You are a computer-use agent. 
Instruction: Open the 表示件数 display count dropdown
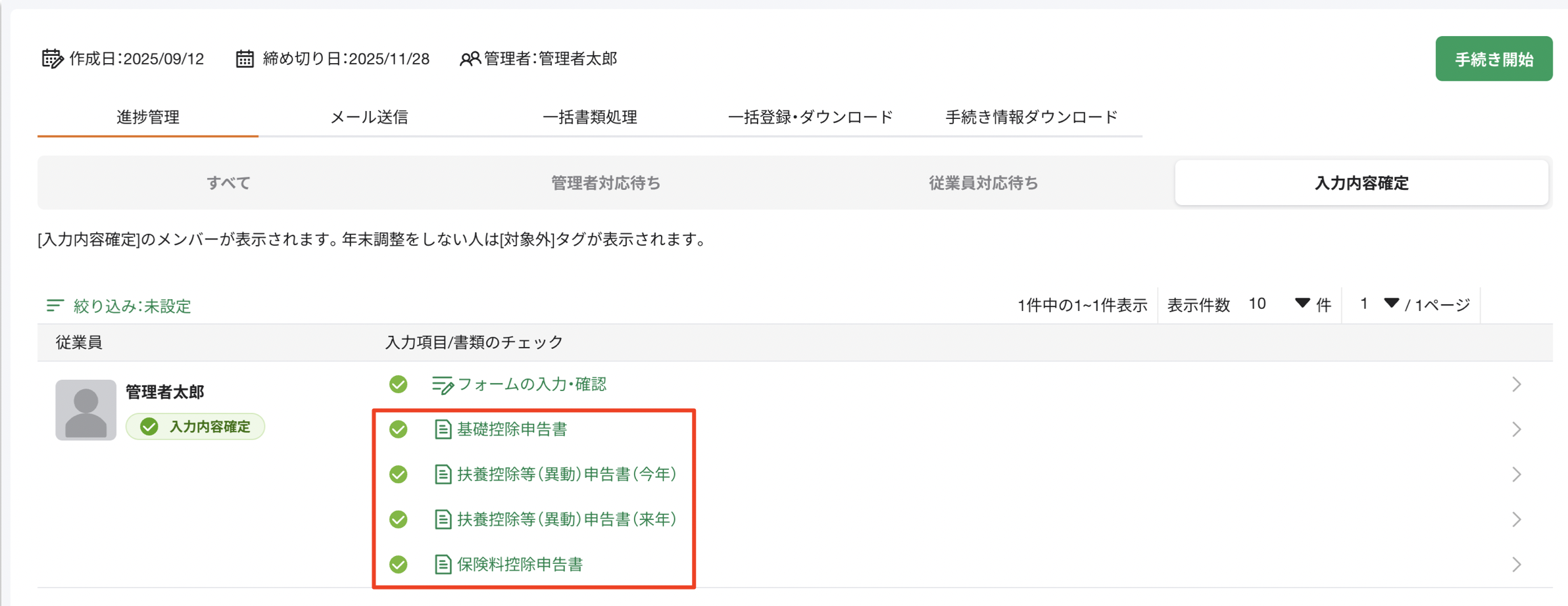click(1301, 304)
